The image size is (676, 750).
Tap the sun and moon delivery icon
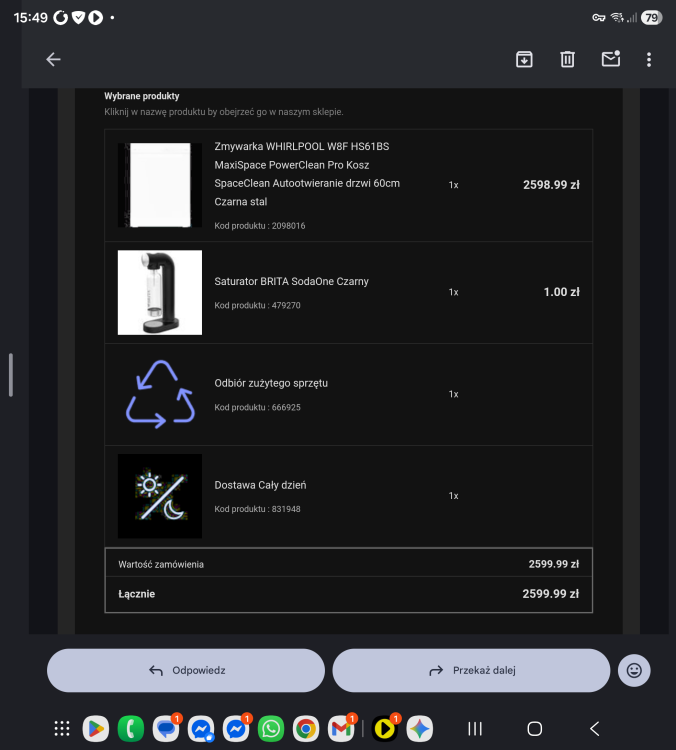click(x=160, y=496)
